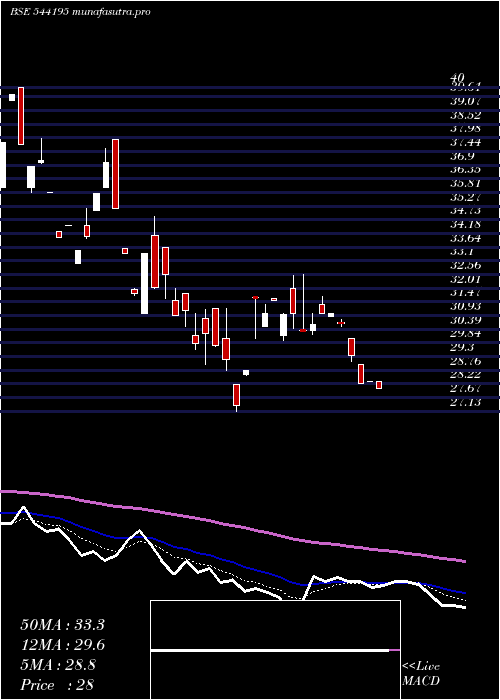This screenshot has width=500, height=700.
Task: Click the 37.98 price axis label
Action: click(x=465, y=129)
